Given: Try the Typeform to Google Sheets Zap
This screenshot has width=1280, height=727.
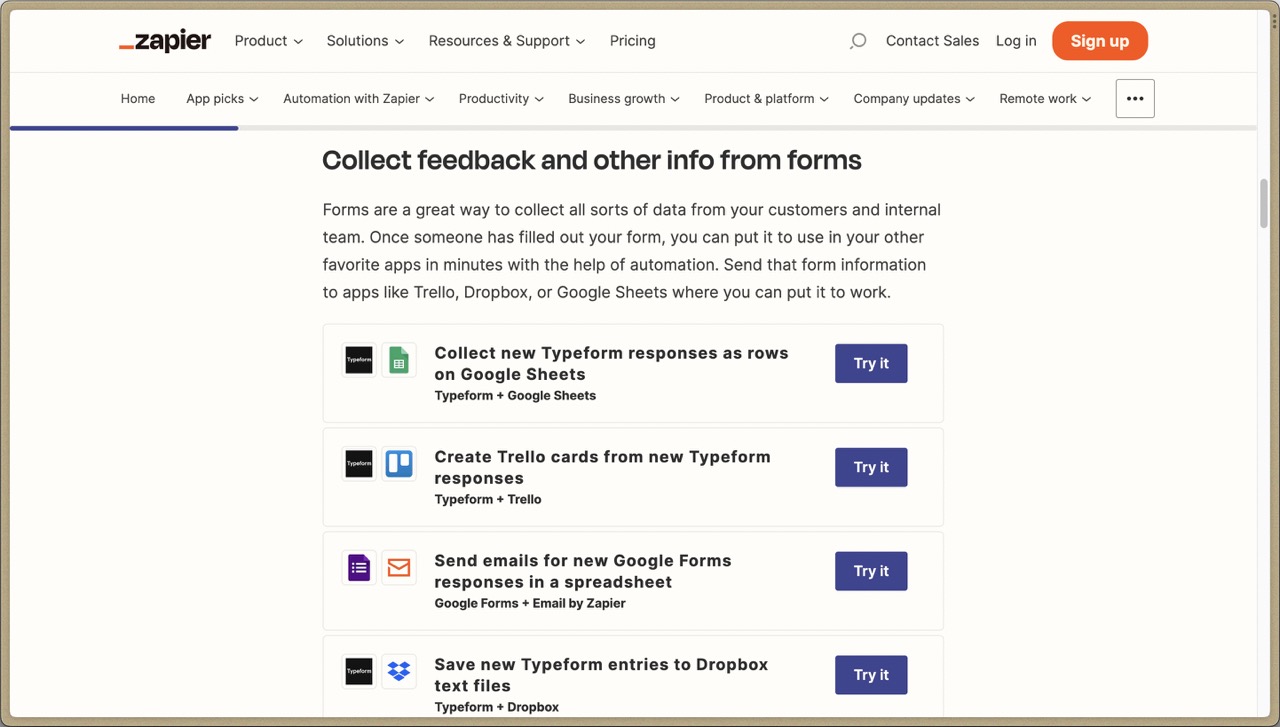Looking at the screenshot, I should click(871, 364).
